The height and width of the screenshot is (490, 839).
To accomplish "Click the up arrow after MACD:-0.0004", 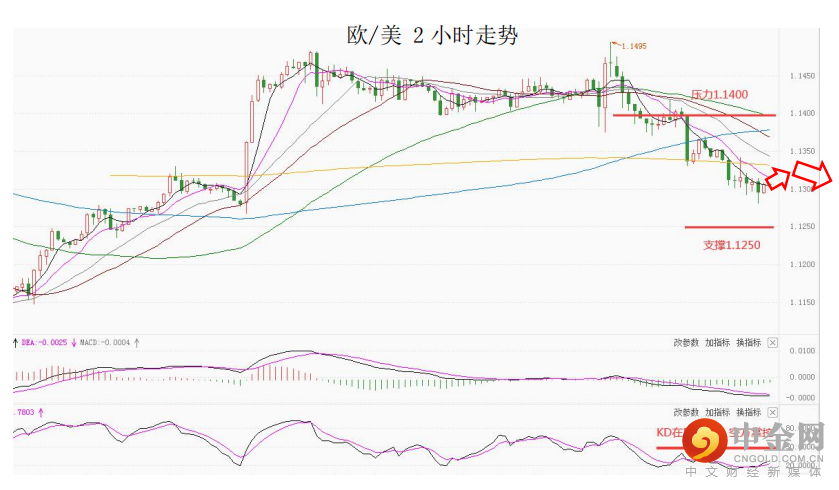I will 137,342.
